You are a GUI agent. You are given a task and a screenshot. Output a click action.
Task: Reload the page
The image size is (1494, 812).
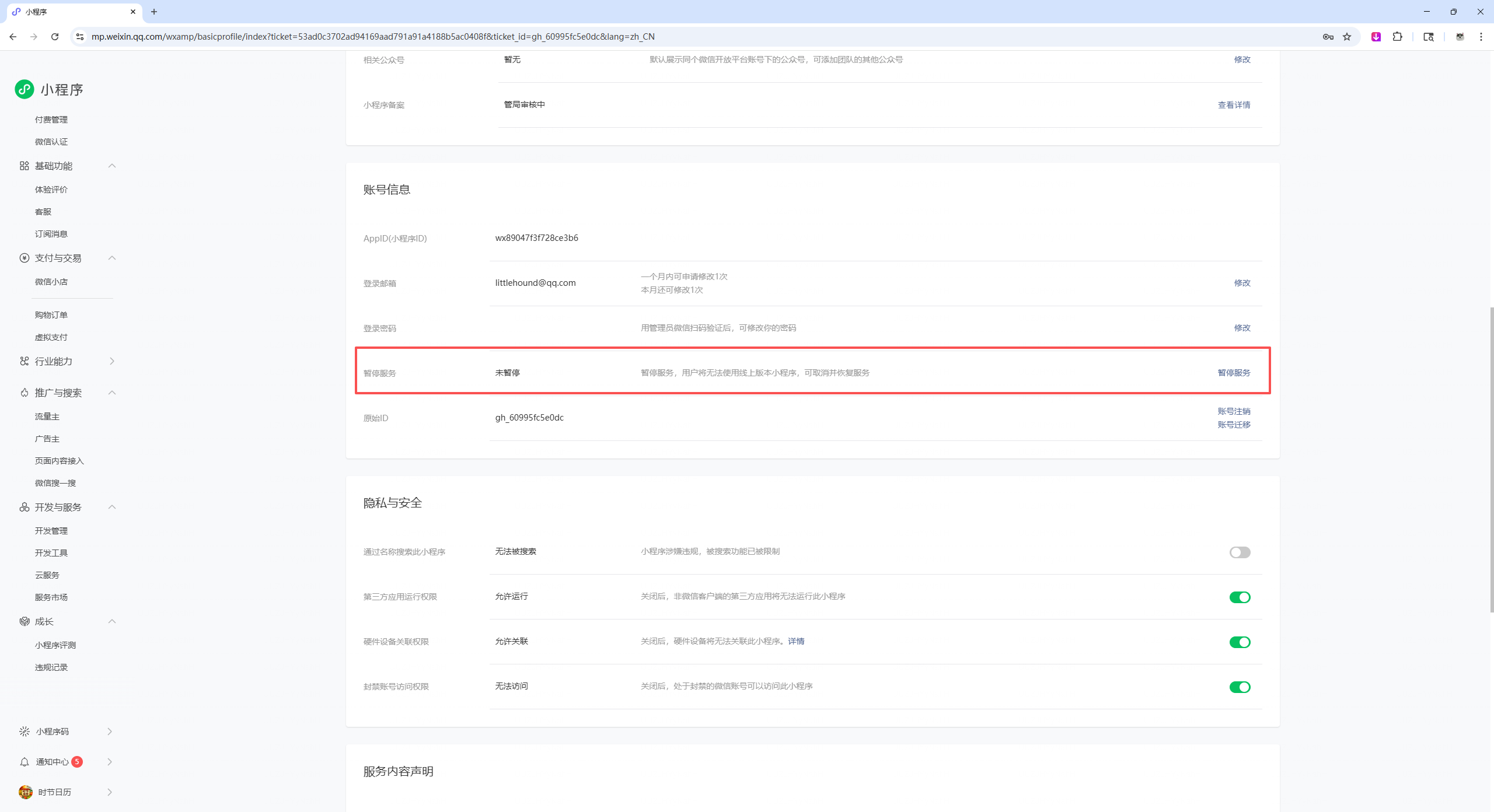coord(55,37)
